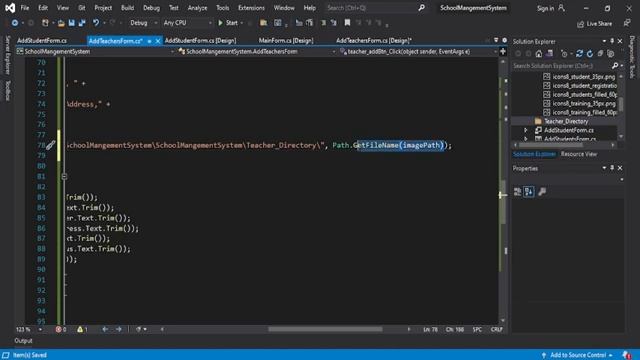Open the 123 % zoom level dropdown
The image size is (640, 360).
coord(40,329)
